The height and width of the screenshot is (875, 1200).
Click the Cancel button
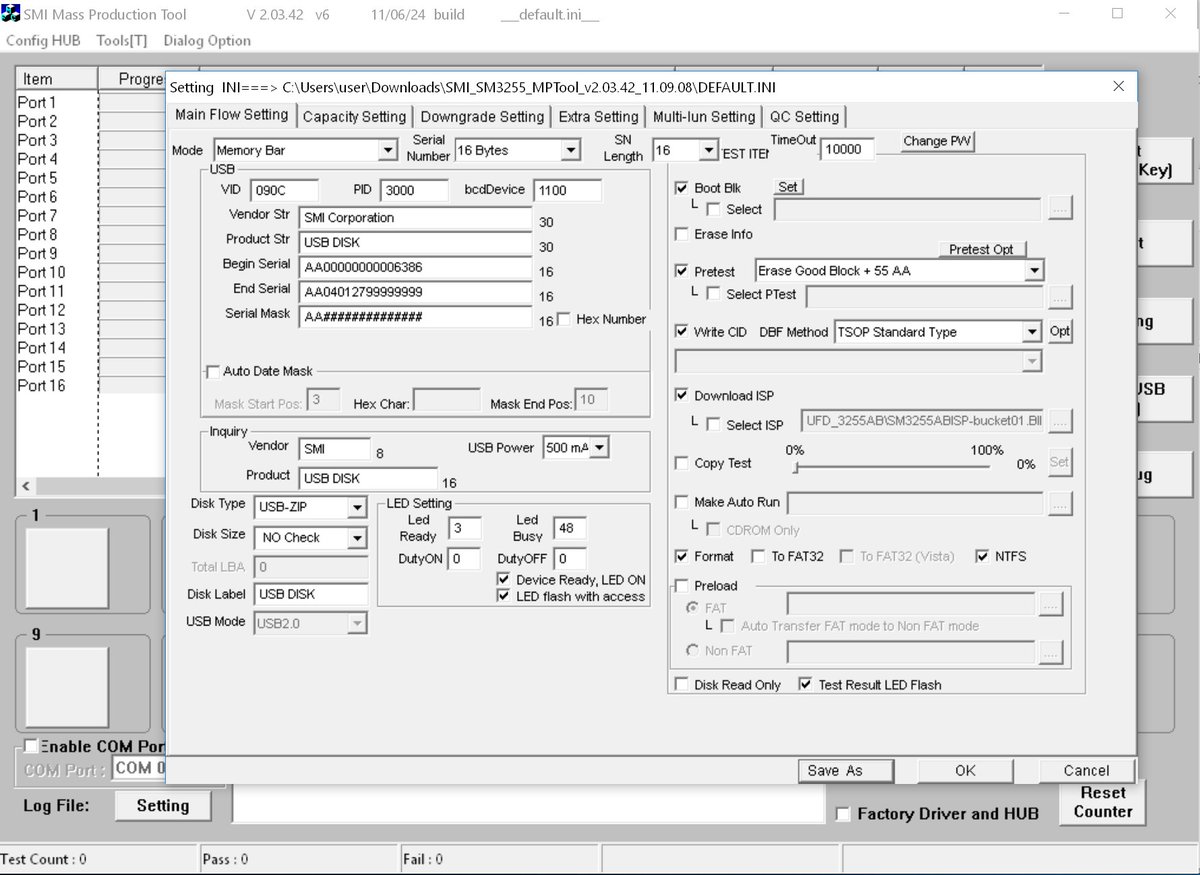[x=1086, y=770]
